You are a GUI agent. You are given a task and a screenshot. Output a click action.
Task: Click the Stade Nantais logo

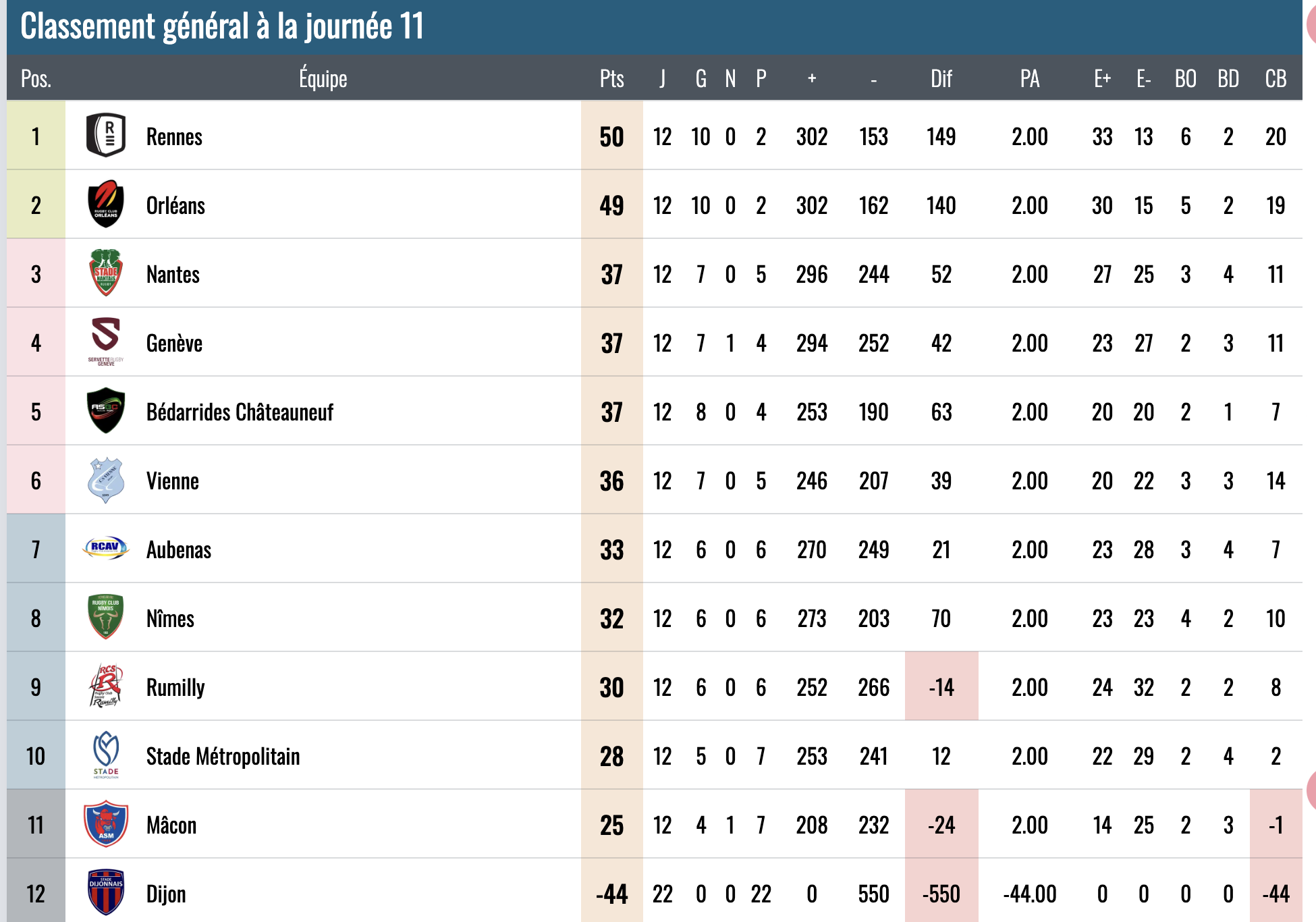point(106,273)
